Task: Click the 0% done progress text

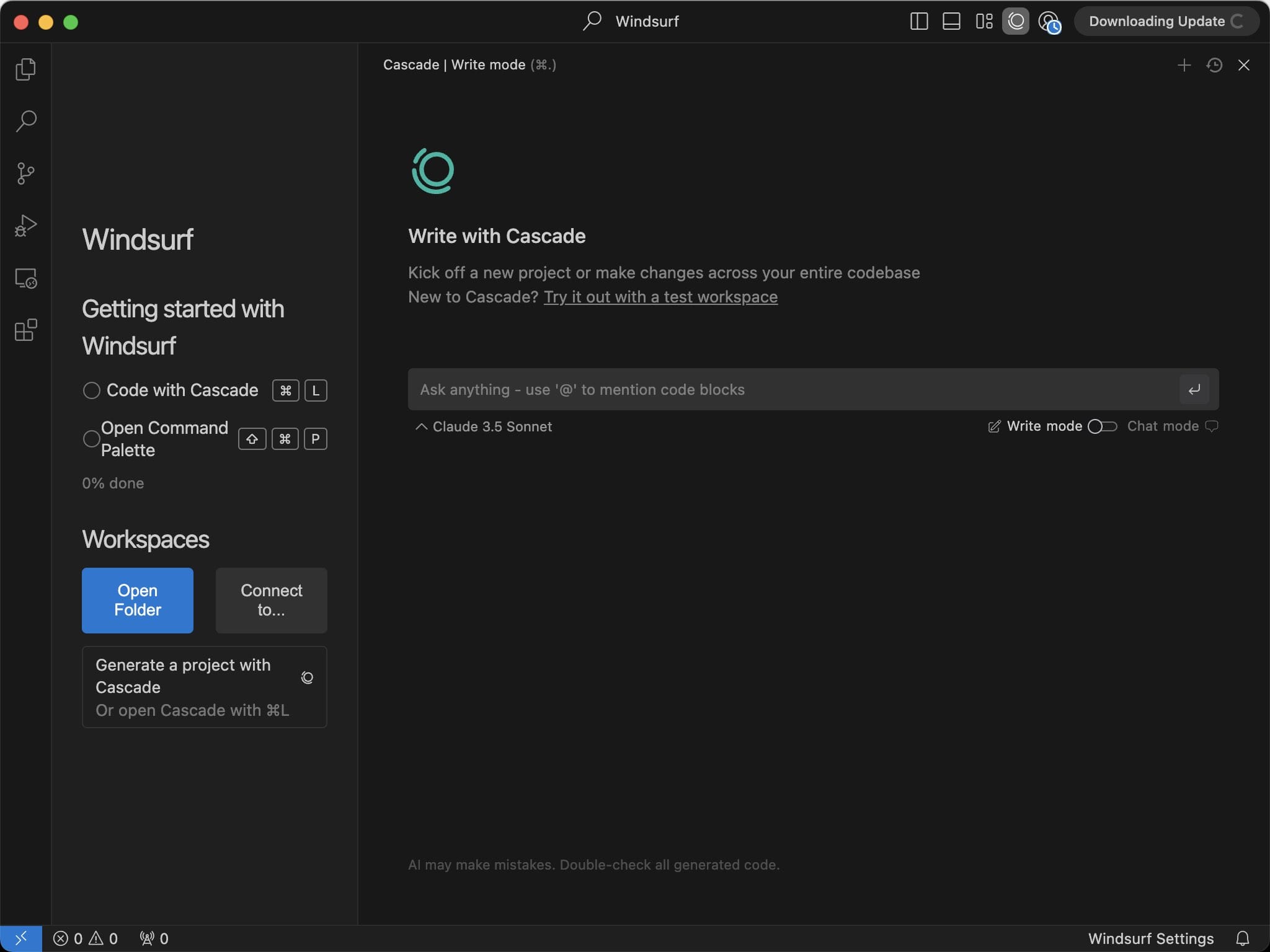Action: point(113,483)
